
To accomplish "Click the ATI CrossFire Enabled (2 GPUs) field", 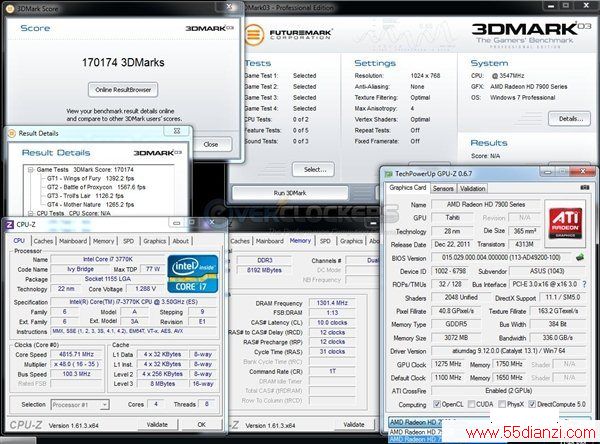I will point(509,391).
